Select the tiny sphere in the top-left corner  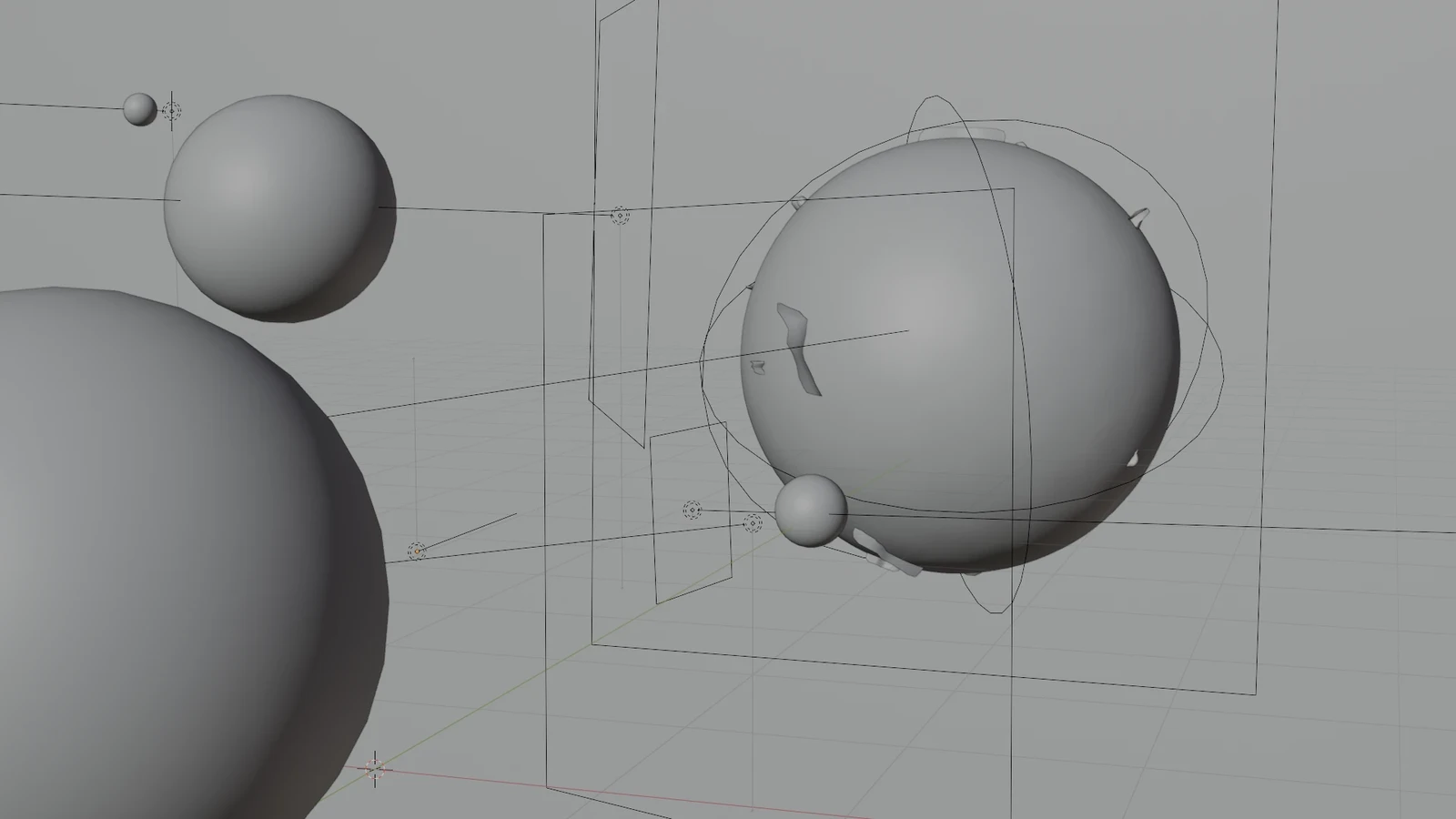tap(140, 109)
